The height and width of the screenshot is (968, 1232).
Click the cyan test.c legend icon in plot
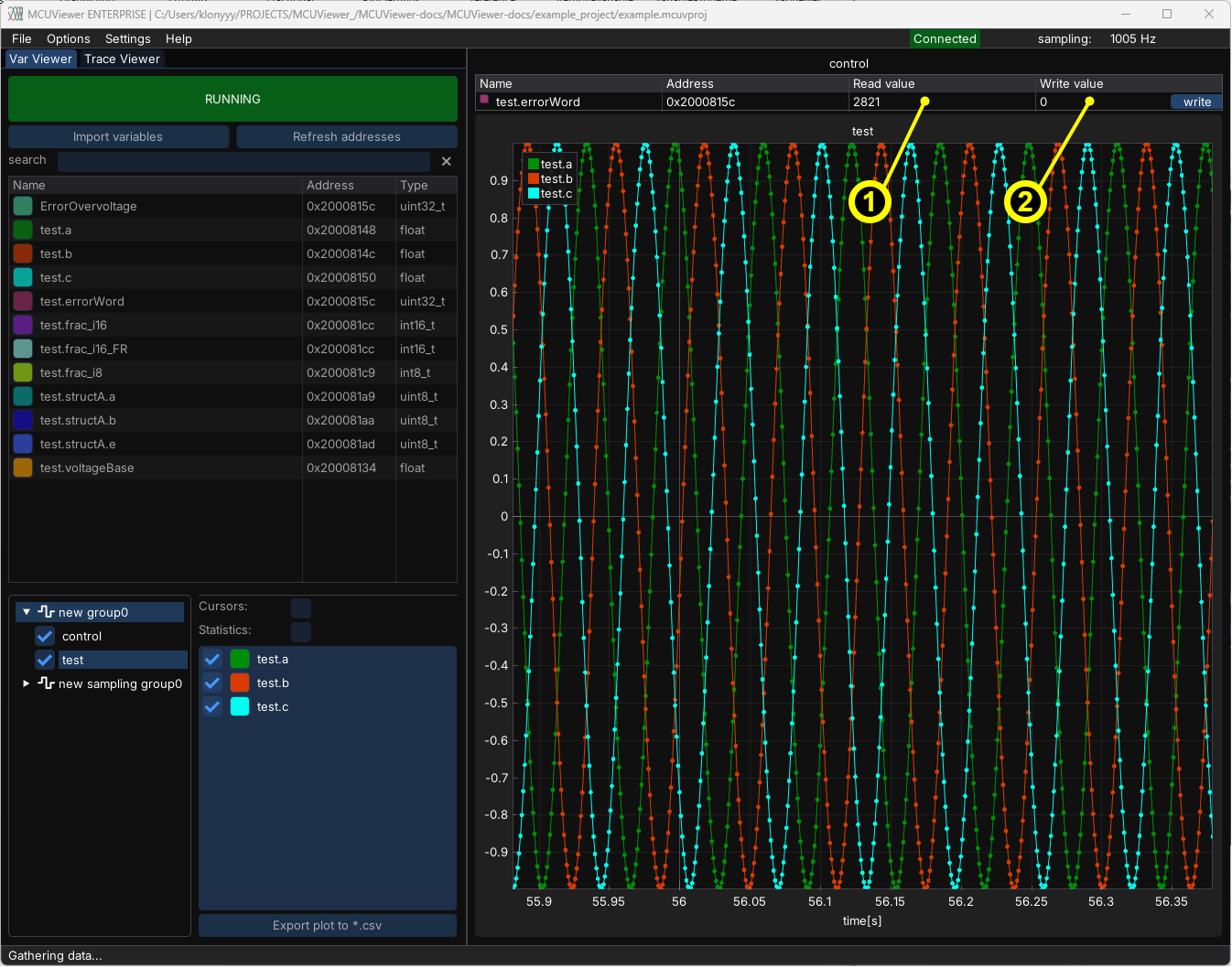click(534, 194)
